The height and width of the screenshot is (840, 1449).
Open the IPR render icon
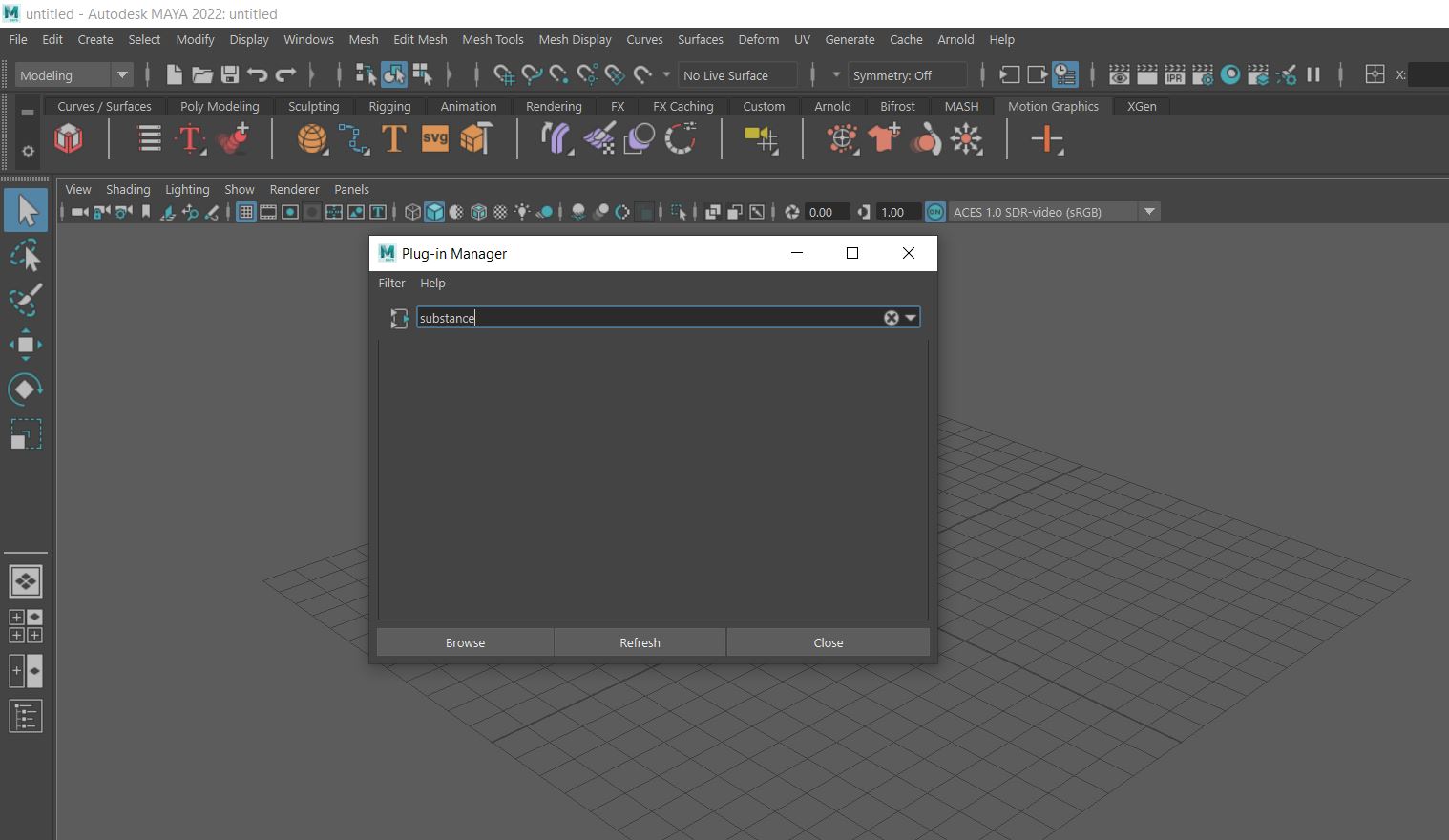click(1174, 75)
